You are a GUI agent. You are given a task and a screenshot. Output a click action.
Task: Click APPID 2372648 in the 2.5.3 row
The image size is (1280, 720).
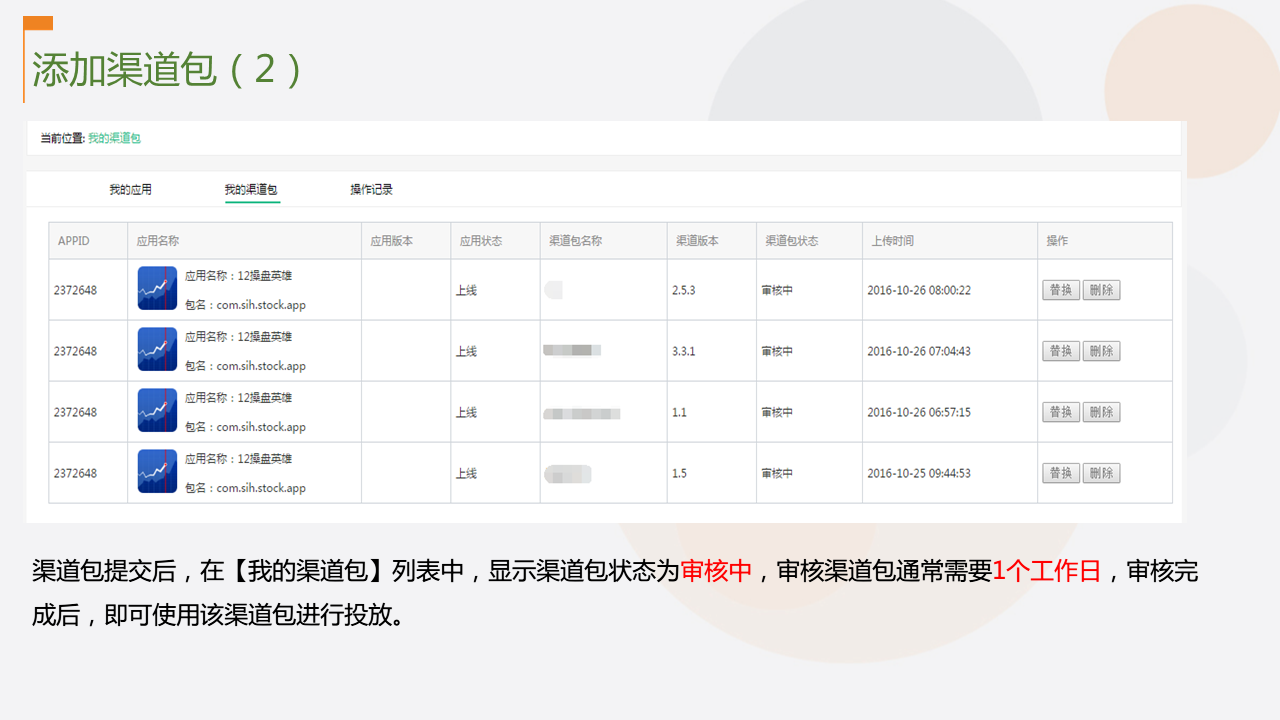pyautogui.click(x=75, y=290)
